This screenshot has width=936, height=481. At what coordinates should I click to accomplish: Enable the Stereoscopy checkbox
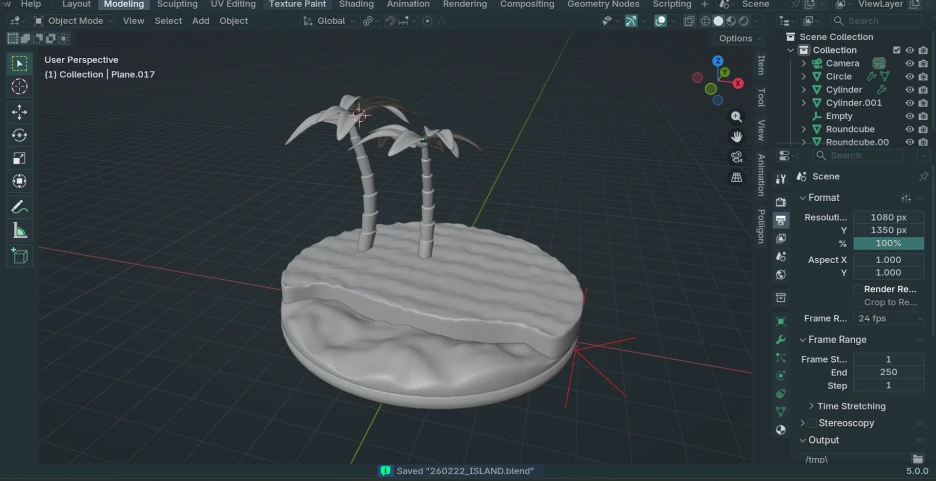tap(812, 423)
